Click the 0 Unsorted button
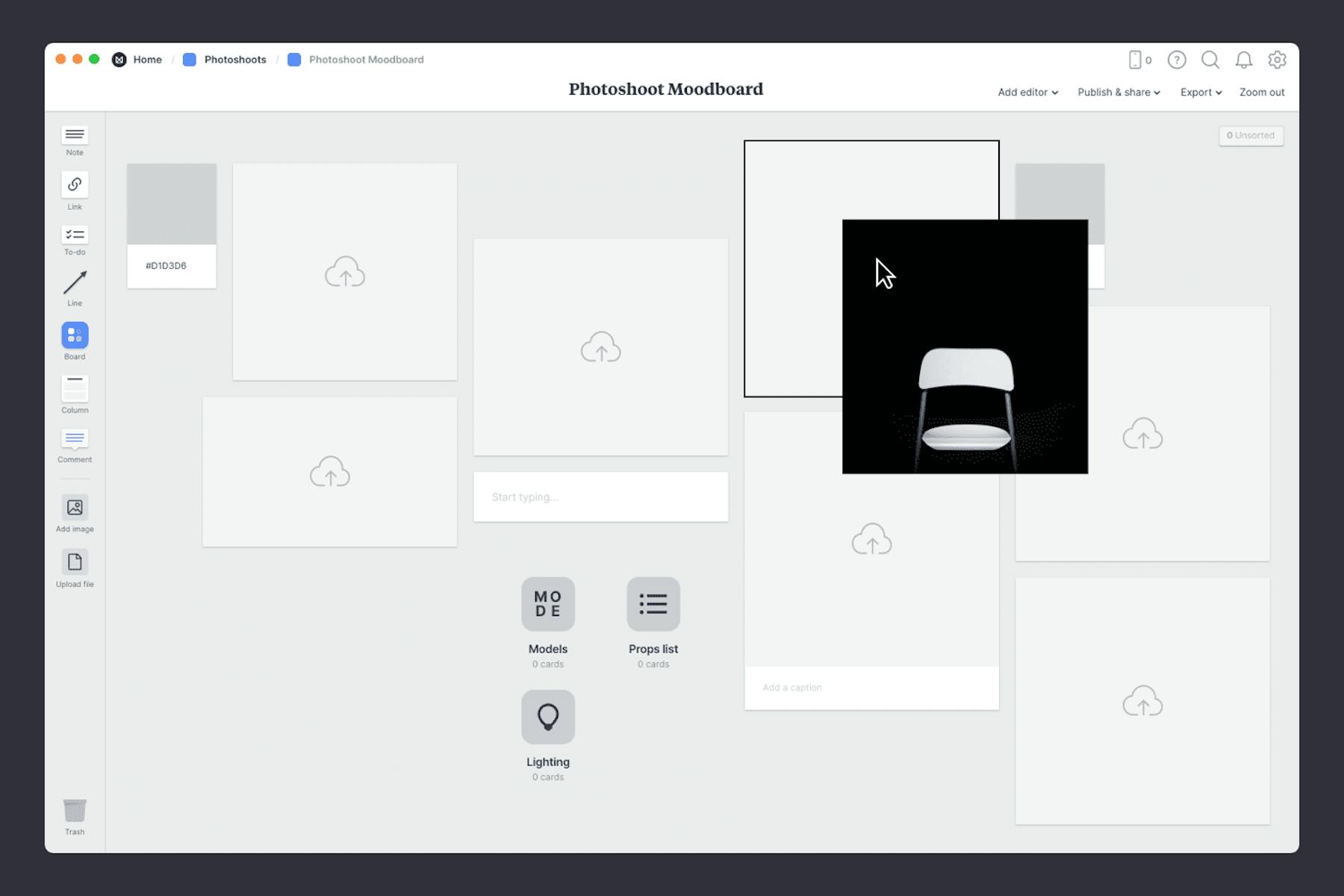The height and width of the screenshot is (896, 1344). 1251,135
